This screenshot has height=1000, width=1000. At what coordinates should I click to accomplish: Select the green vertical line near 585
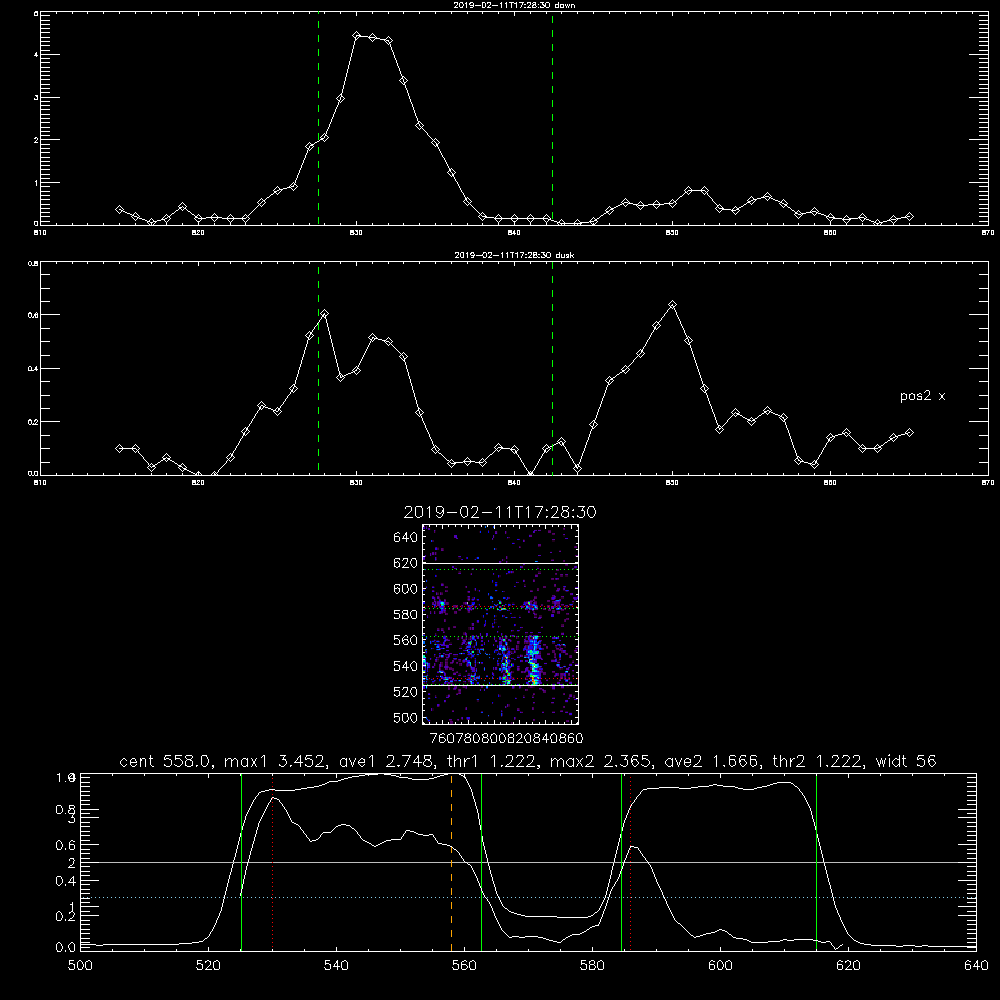coord(621,862)
